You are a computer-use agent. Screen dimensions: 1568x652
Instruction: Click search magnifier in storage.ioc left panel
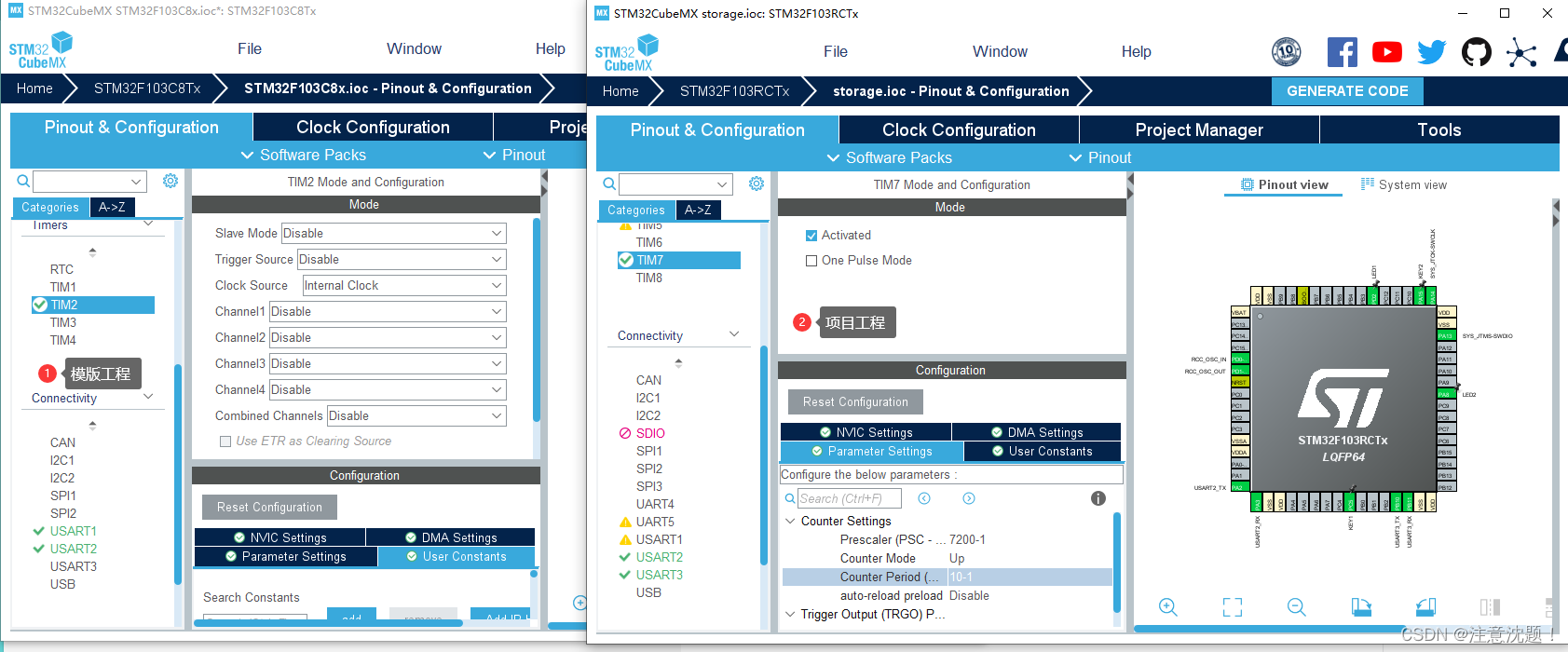[609, 184]
